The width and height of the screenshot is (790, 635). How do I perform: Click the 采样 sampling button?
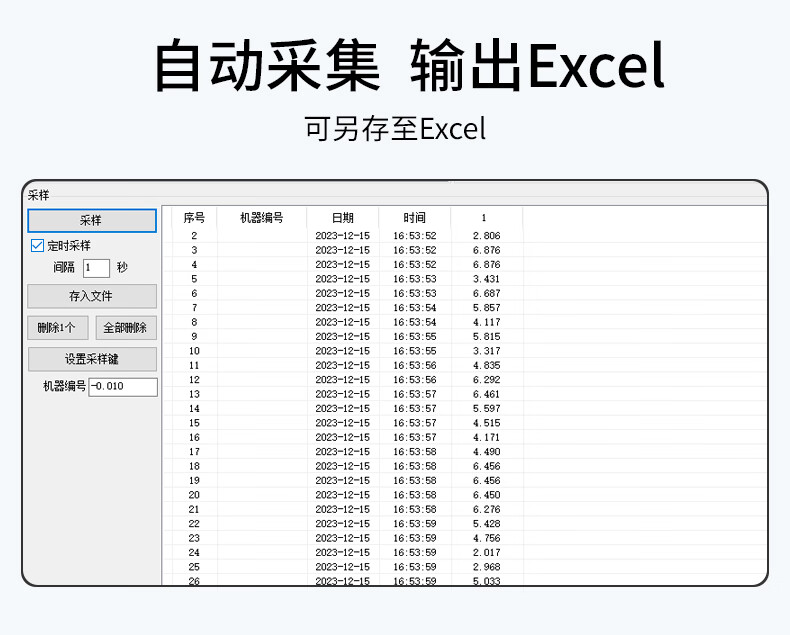point(91,220)
